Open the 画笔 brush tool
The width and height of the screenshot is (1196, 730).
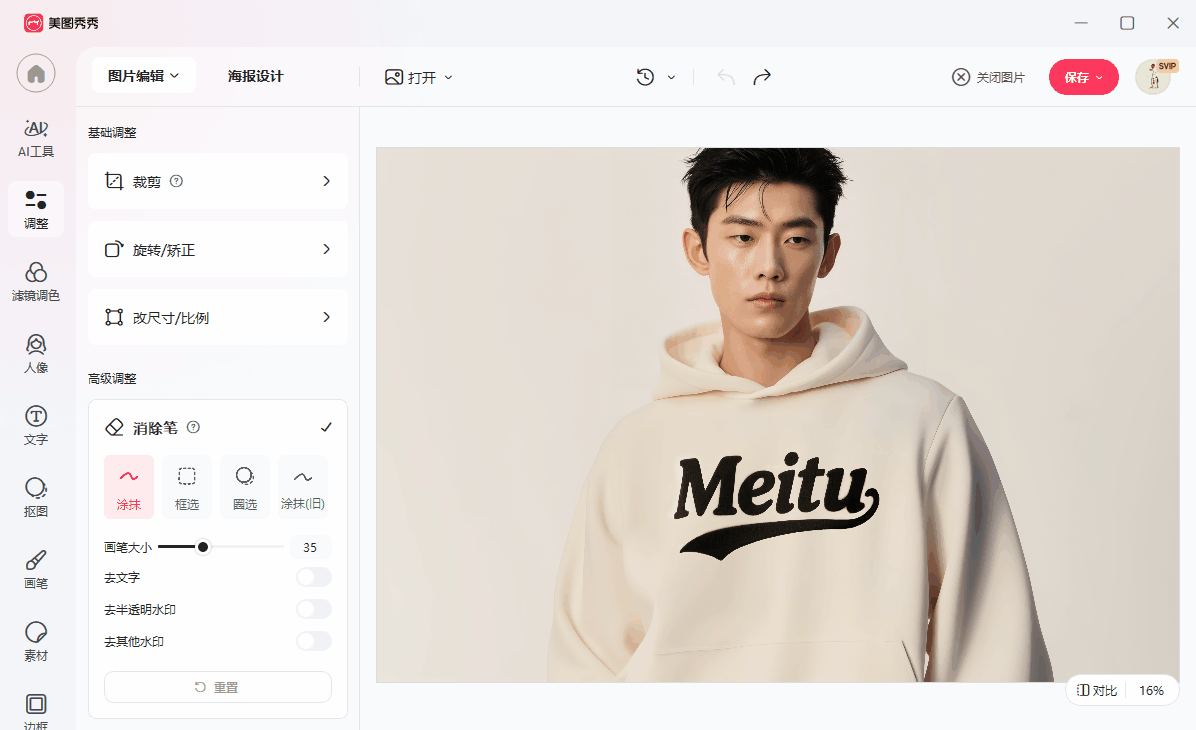[x=36, y=570]
